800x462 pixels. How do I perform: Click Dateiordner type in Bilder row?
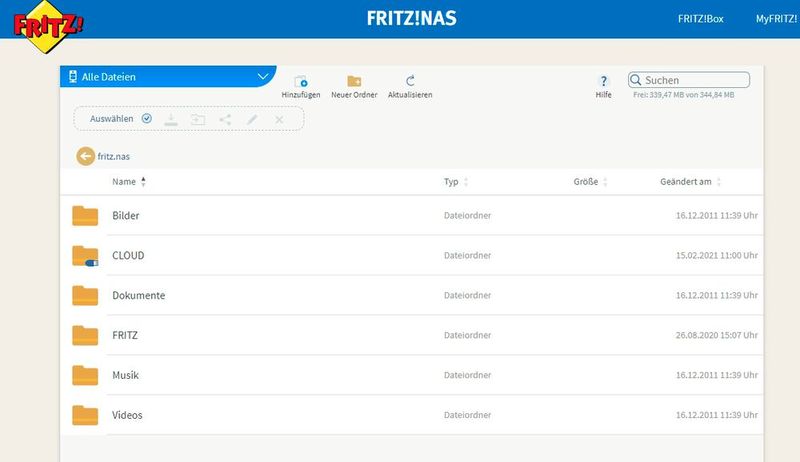(x=467, y=215)
